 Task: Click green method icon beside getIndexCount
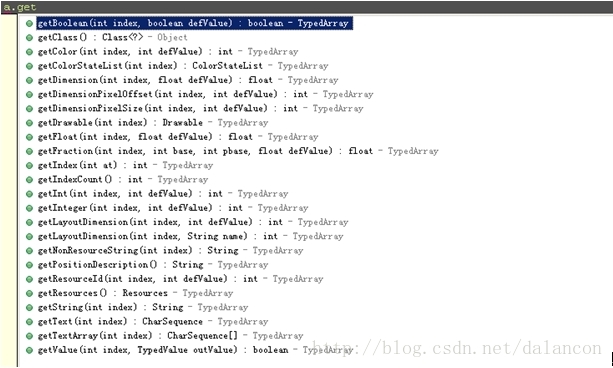(29, 180)
